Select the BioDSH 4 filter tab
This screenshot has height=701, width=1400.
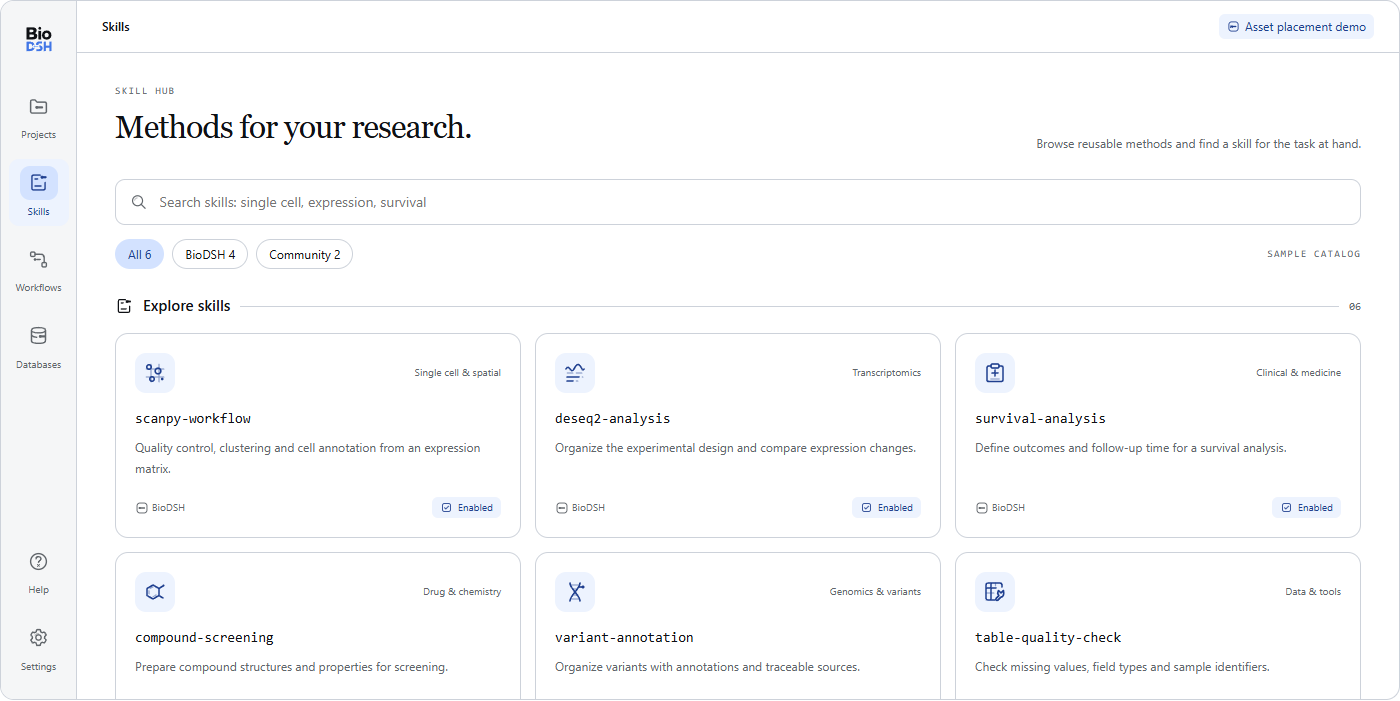(210, 254)
